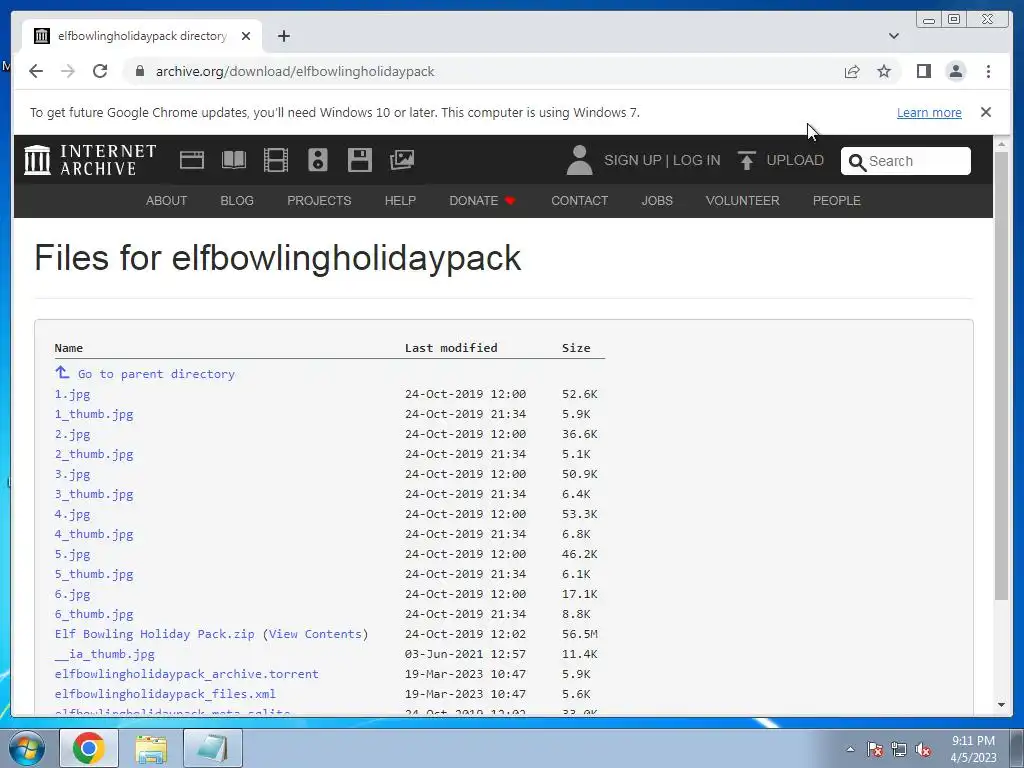Go back with browser back arrow

tap(36, 71)
